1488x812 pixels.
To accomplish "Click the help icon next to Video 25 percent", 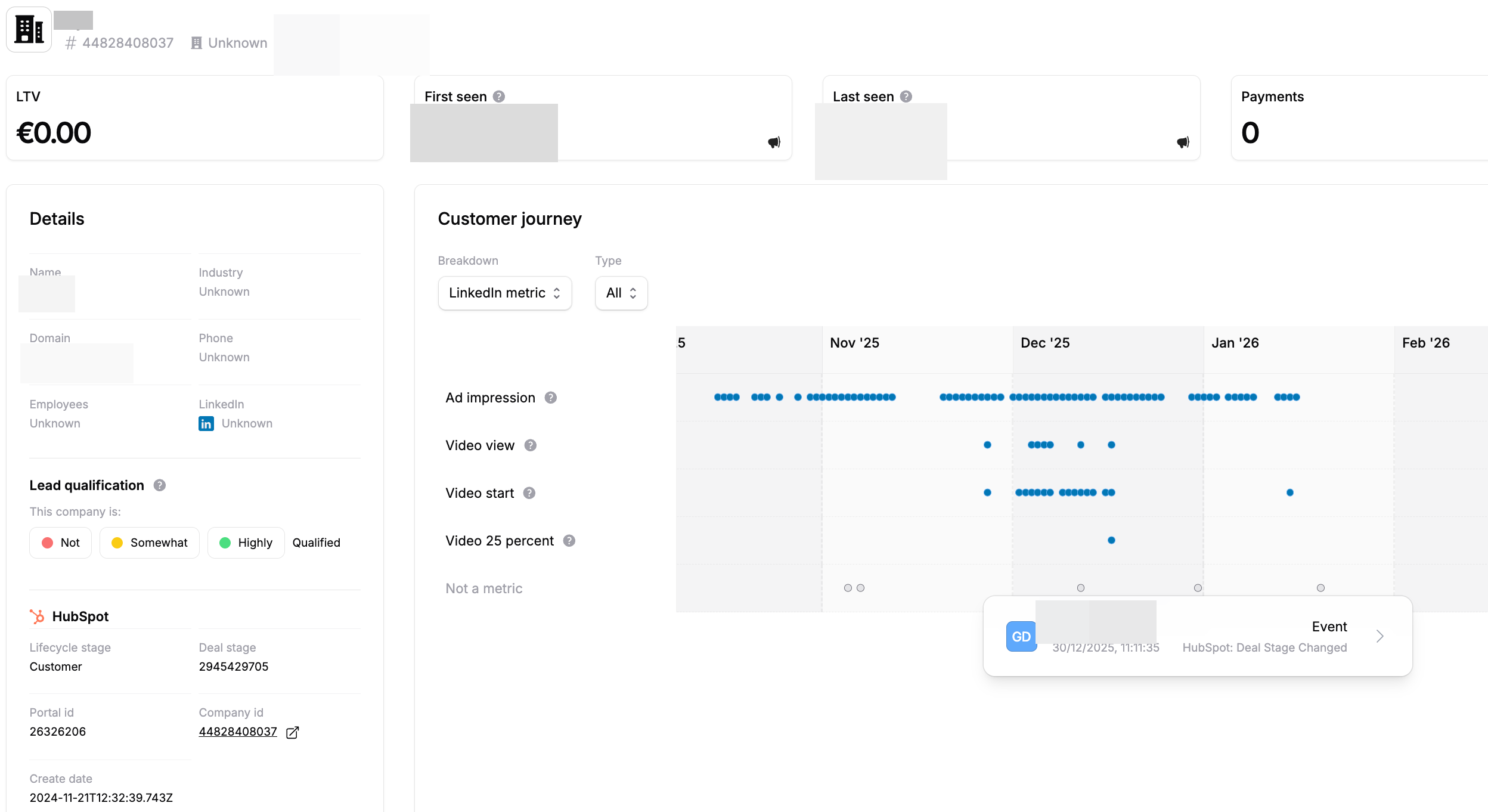I will [x=569, y=540].
